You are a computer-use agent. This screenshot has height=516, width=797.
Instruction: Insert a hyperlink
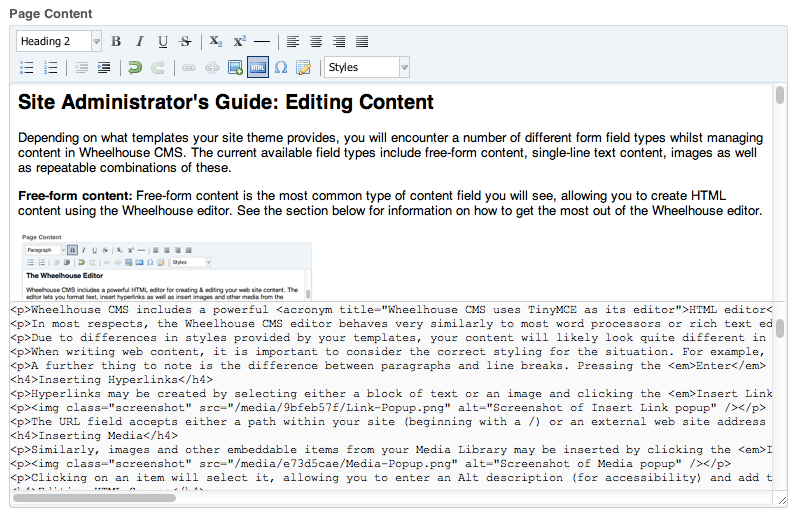click(189, 67)
